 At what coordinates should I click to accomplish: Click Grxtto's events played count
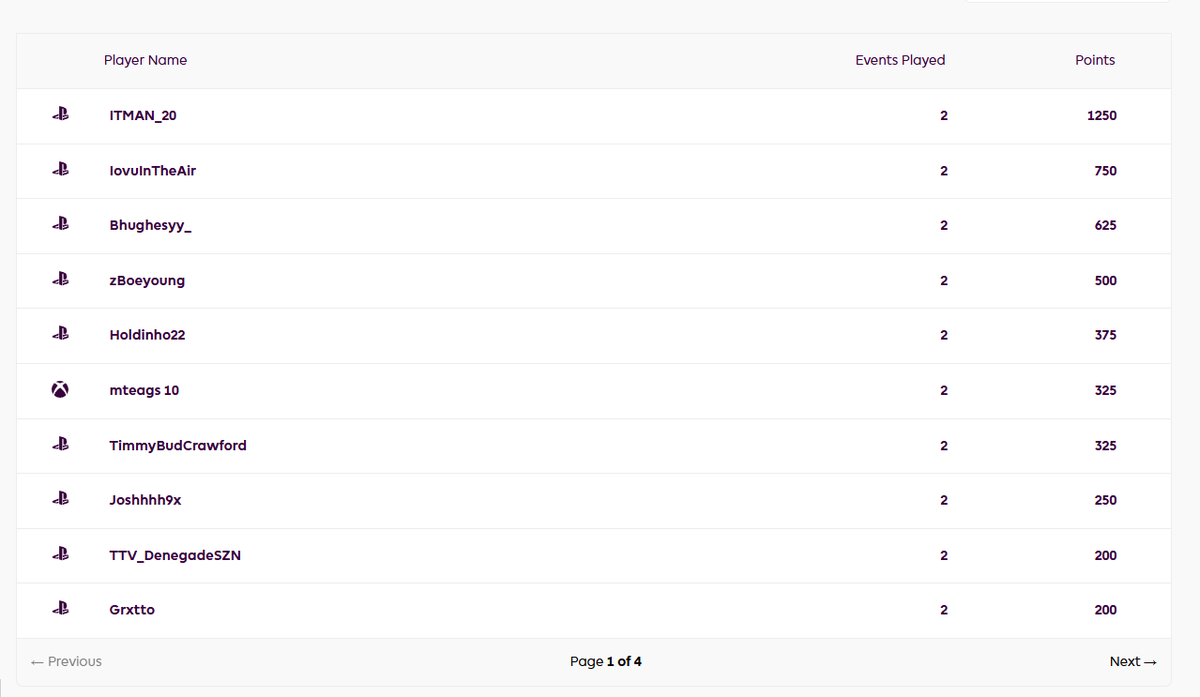point(944,610)
